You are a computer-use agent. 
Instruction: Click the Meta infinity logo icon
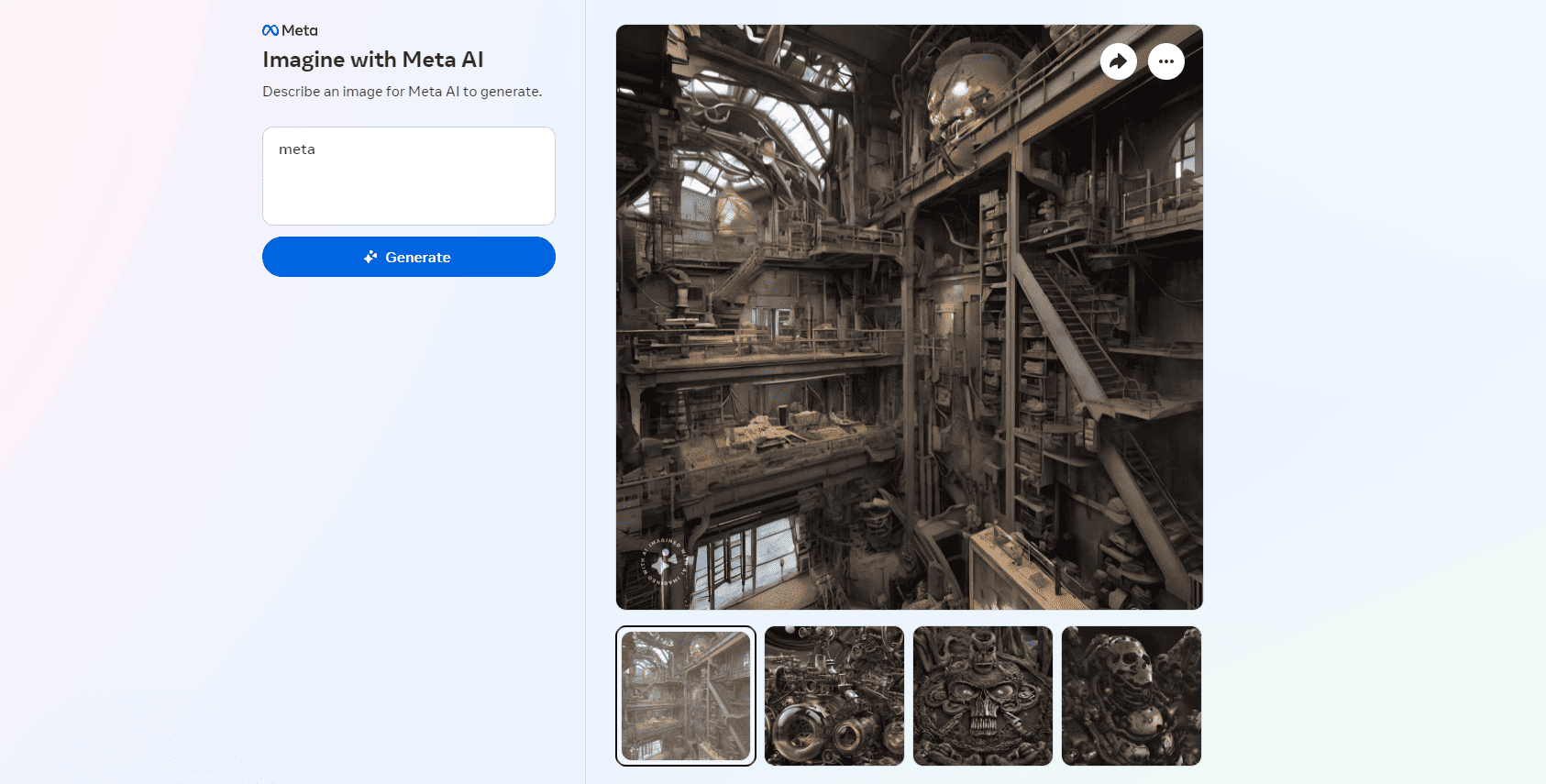tap(271, 30)
